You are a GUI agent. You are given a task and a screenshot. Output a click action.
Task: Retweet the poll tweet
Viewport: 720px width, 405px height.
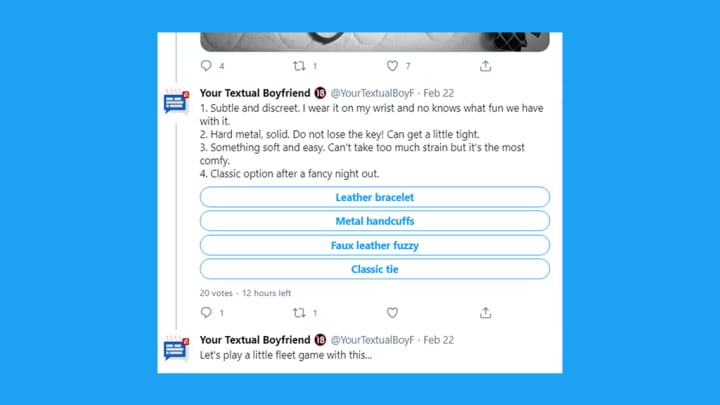(299, 313)
